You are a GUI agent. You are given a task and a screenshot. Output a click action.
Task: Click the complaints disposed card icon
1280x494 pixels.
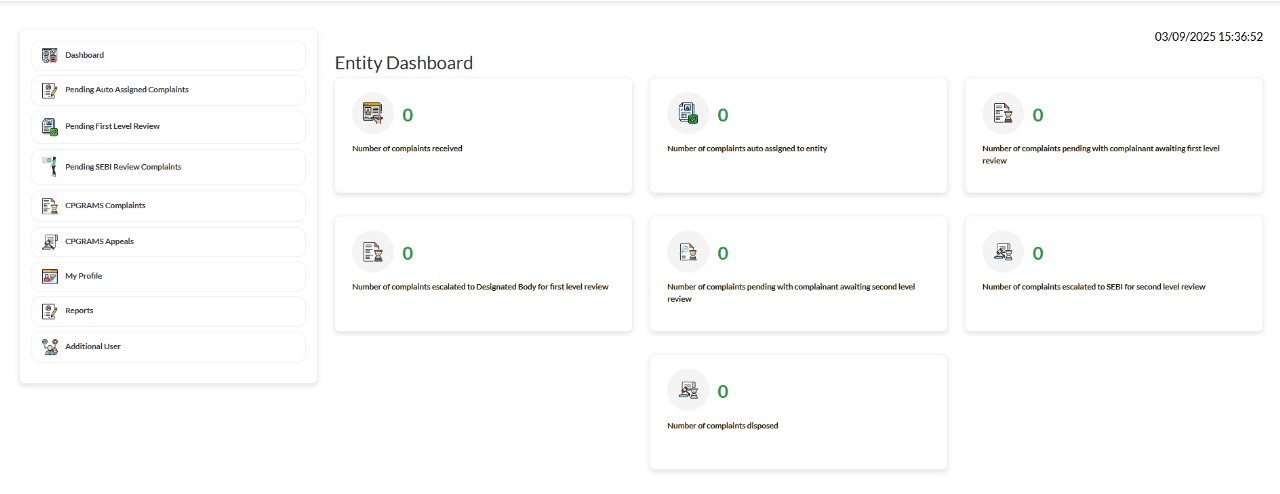(x=688, y=390)
